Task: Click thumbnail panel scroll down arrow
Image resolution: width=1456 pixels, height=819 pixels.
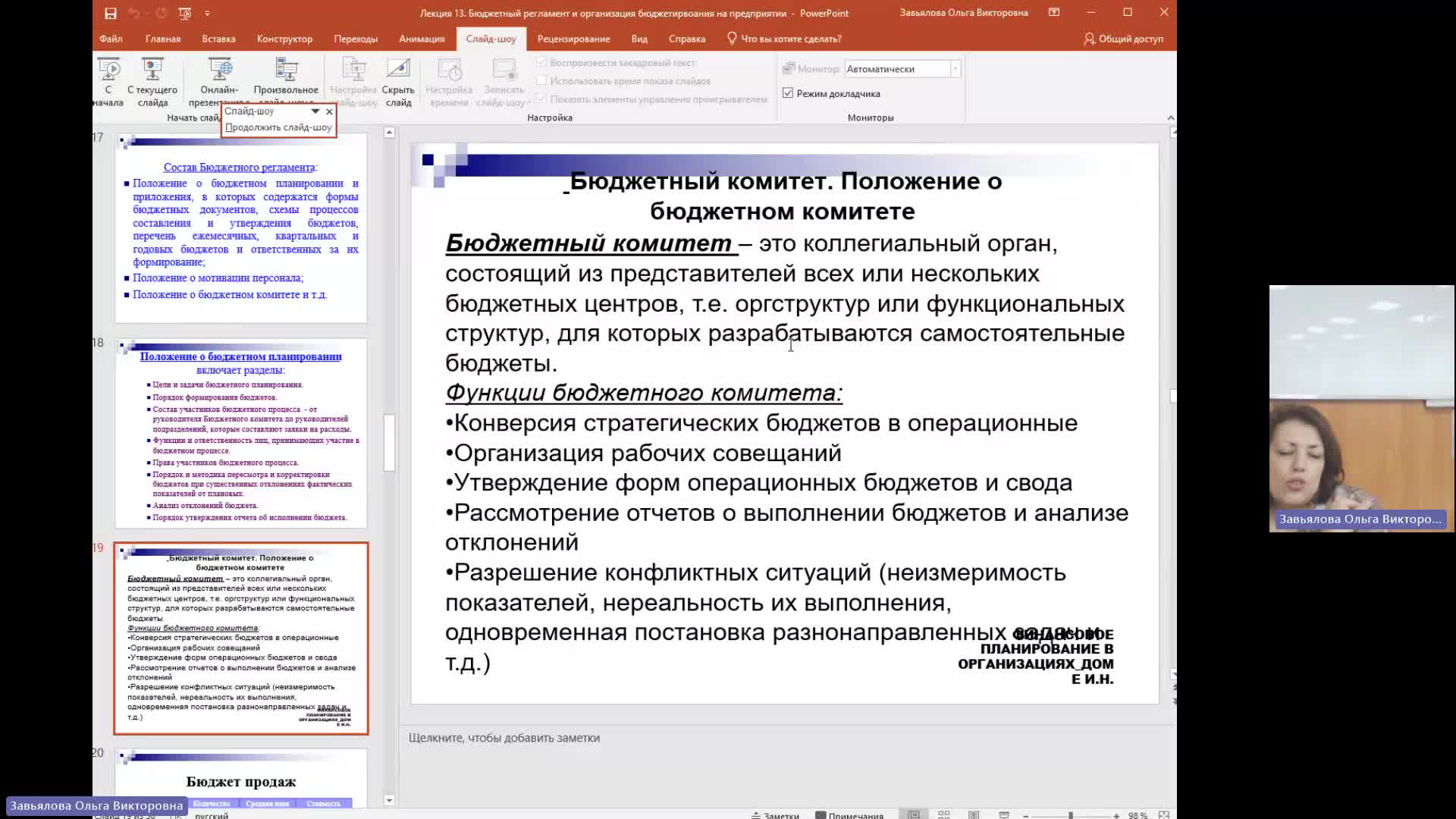Action: tap(389, 800)
